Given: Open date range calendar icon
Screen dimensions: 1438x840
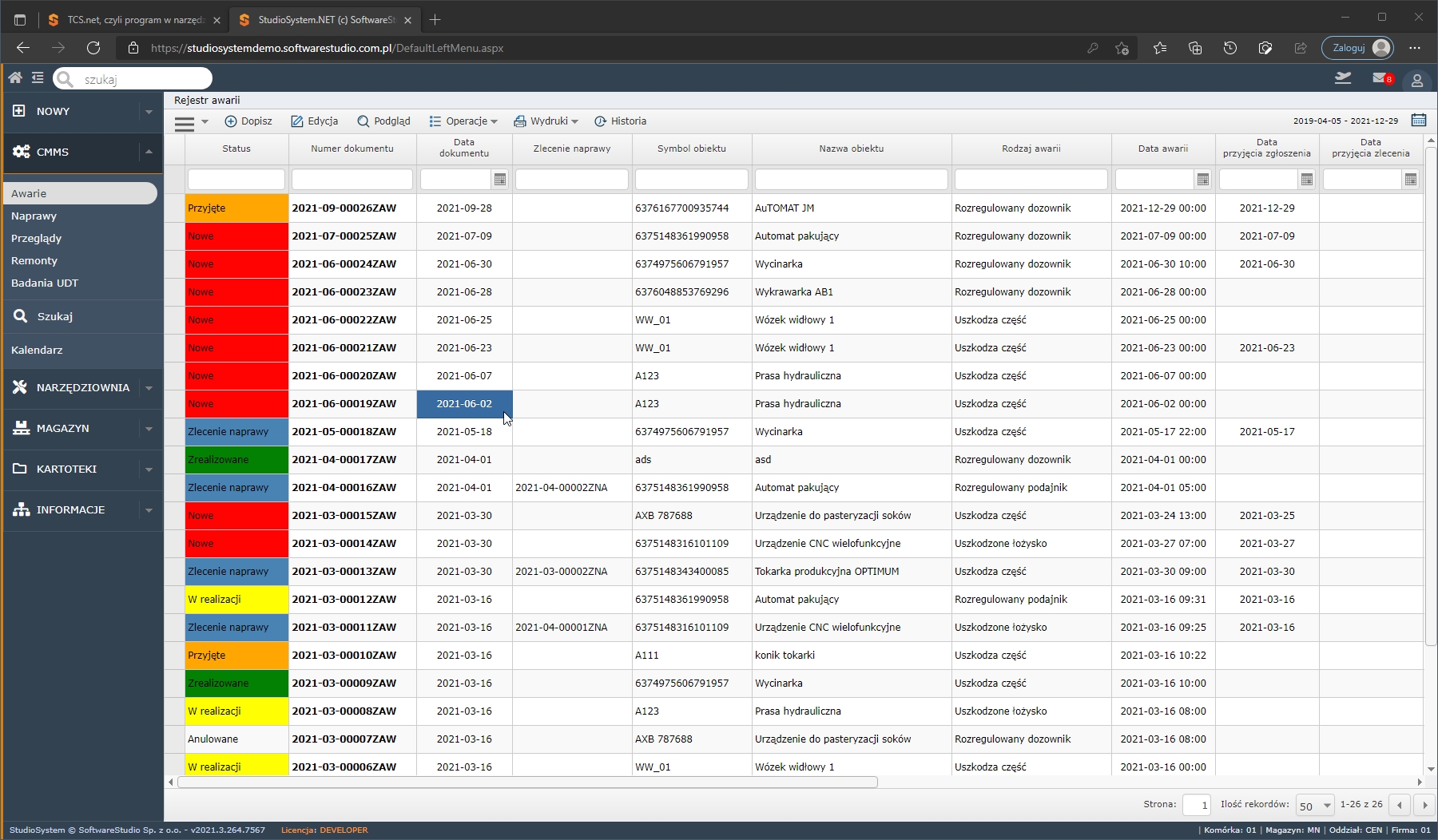Looking at the screenshot, I should (1419, 121).
